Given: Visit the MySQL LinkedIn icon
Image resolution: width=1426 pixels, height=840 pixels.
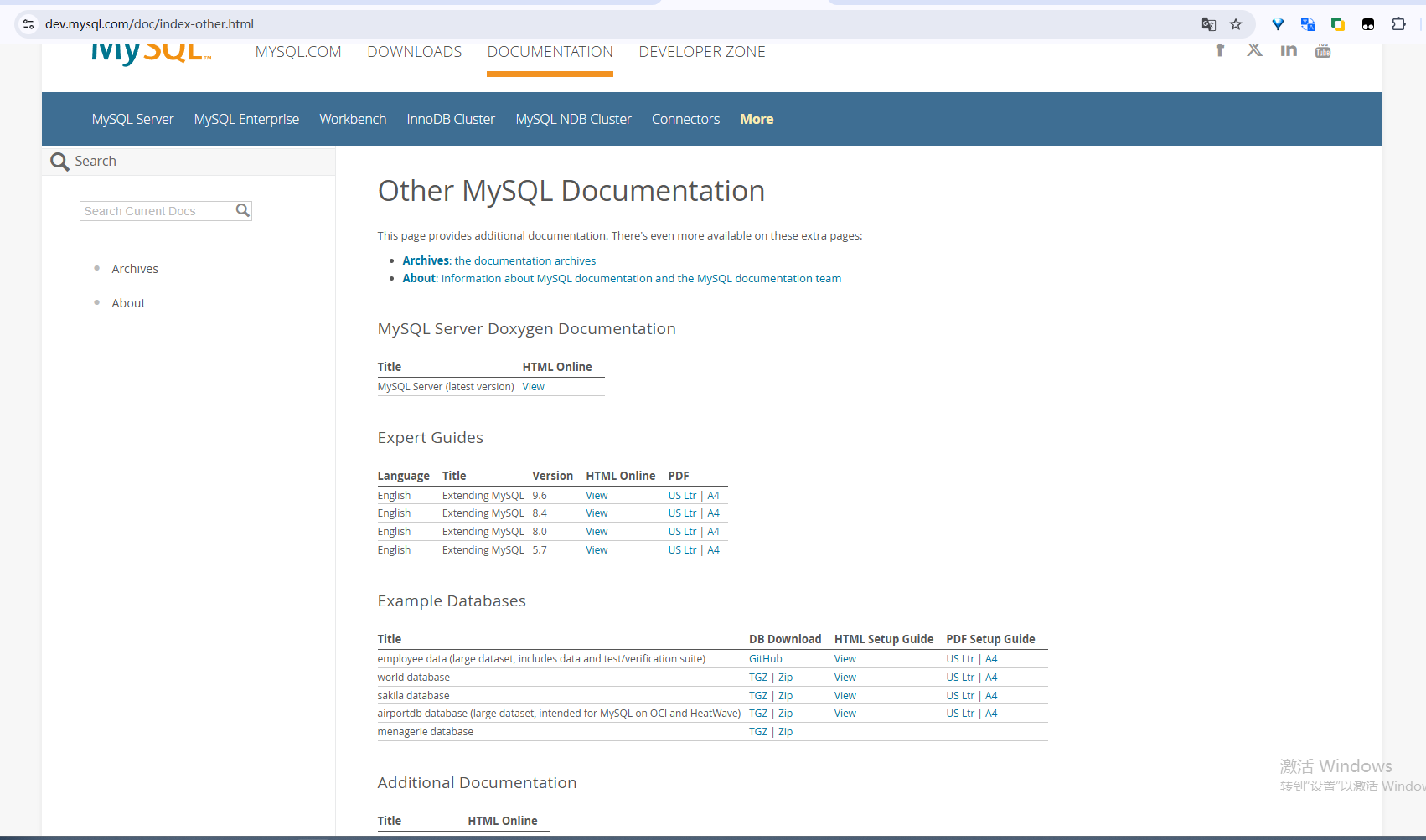Looking at the screenshot, I should coord(1289,50).
